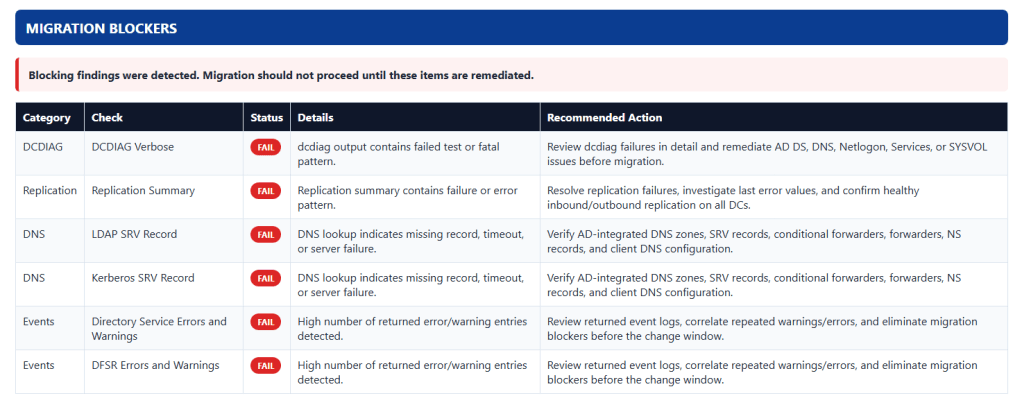Click the Replication Summary FAIL status badge
The height and width of the screenshot is (405, 1022).
tap(266, 190)
